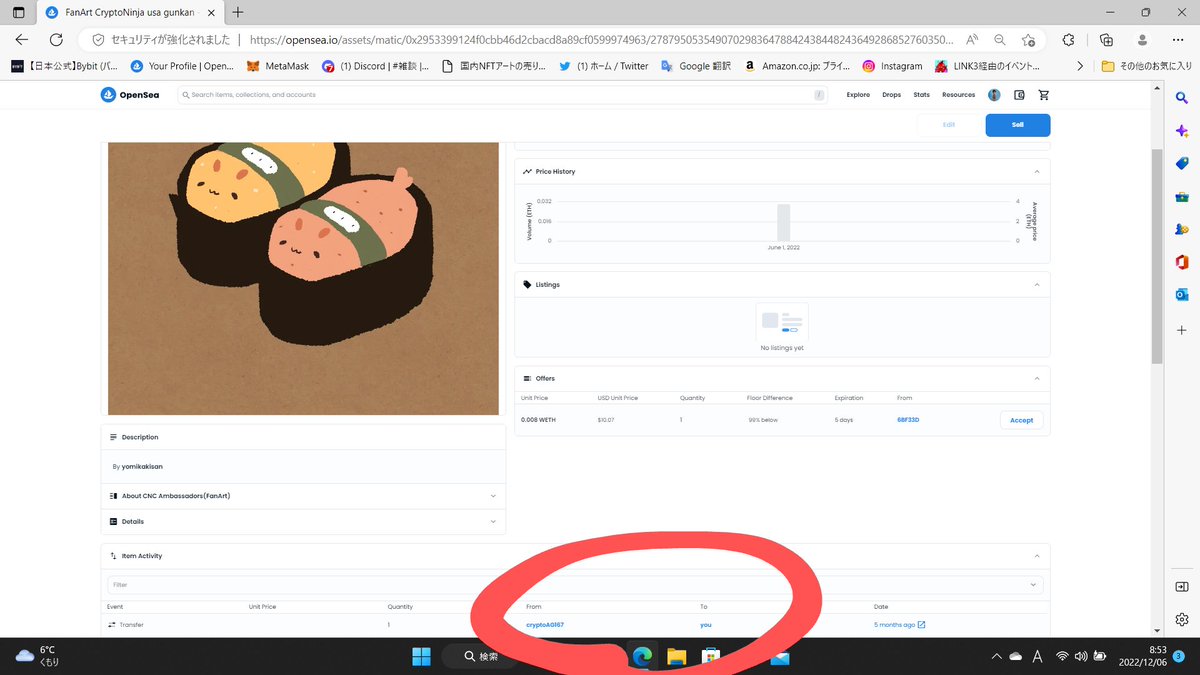This screenshot has height=675, width=1200.
Task: Open Edge sidebar settings gear
Action: [x=1182, y=619]
